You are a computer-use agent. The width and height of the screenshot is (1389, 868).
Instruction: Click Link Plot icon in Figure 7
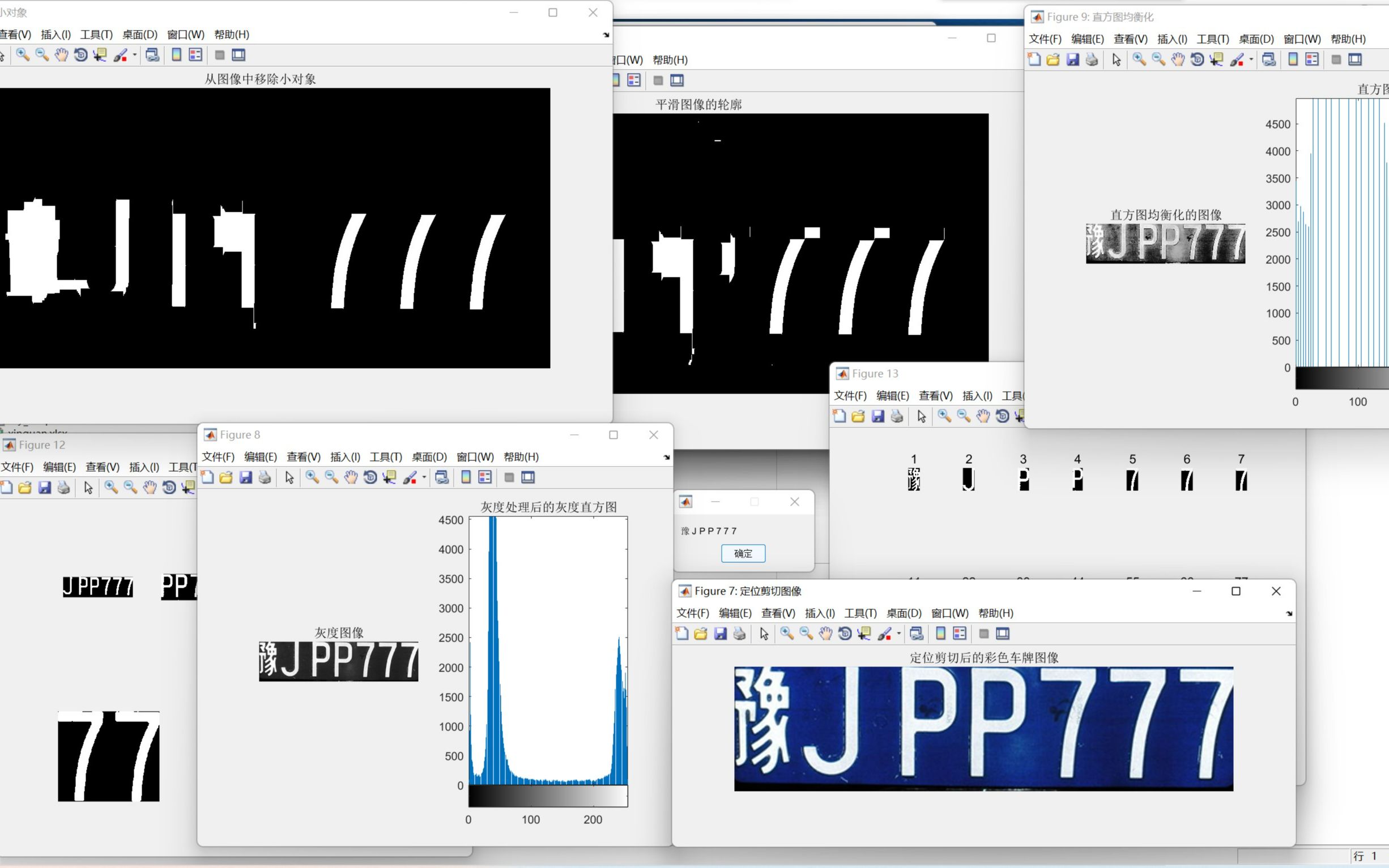(x=917, y=633)
